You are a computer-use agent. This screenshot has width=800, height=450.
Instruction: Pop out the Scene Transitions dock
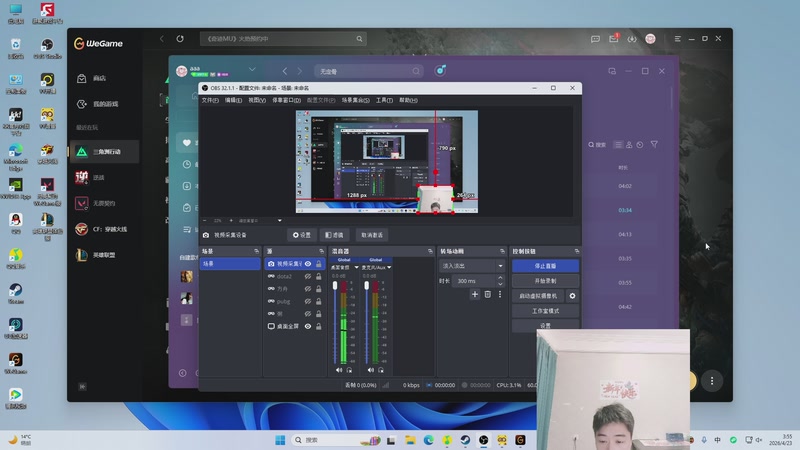pyautogui.click(x=502, y=251)
